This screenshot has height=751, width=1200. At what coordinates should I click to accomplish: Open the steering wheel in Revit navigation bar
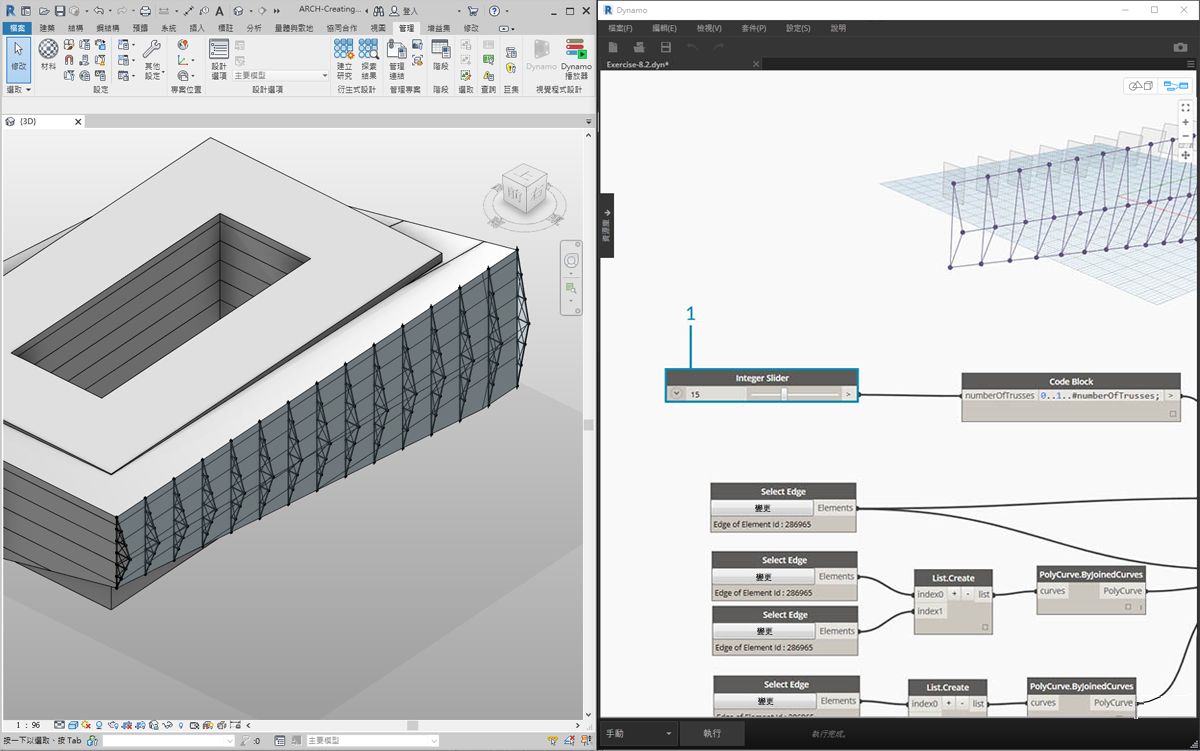pyautogui.click(x=571, y=261)
